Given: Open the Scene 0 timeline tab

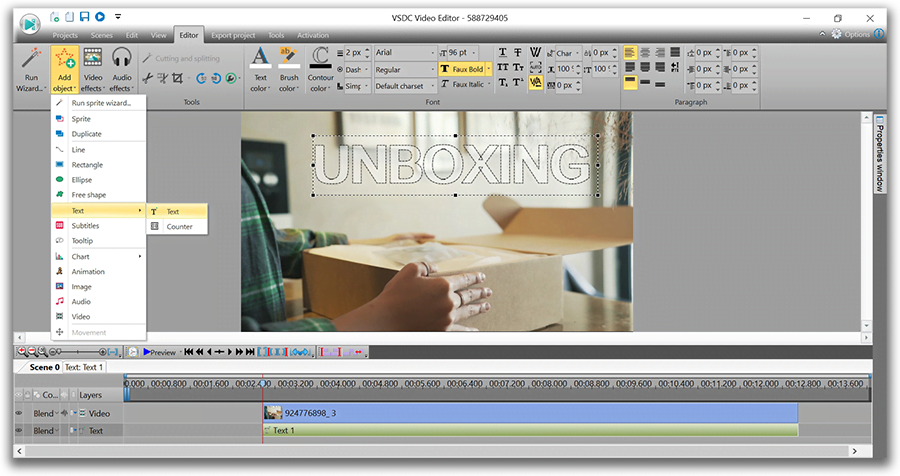Looking at the screenshot, I should click(44, 367).
